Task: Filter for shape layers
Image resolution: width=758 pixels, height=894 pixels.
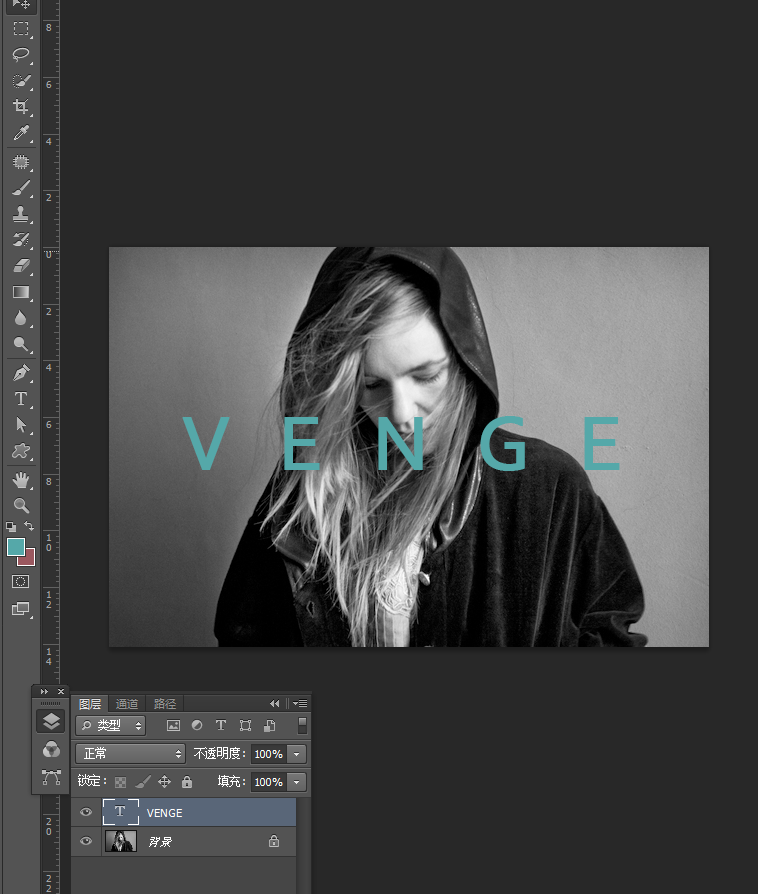Action: pos(245,725)
